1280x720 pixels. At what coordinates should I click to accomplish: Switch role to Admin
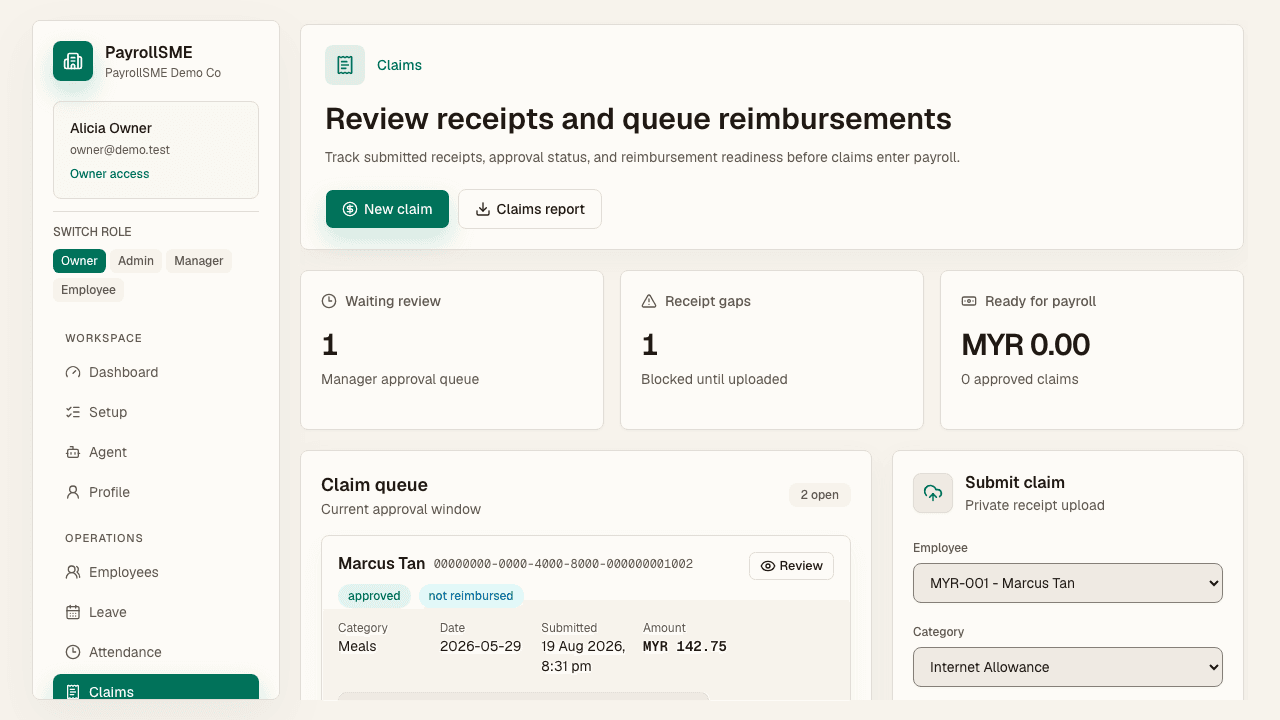tap(136, 261)
